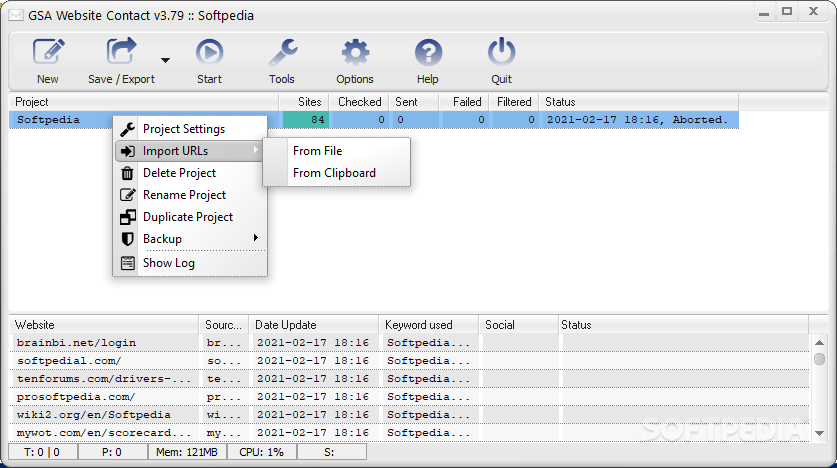Screen dimensions: 837x468
Task: Click the 'S:' status bar panel
Action: click(x=332, y=452)
